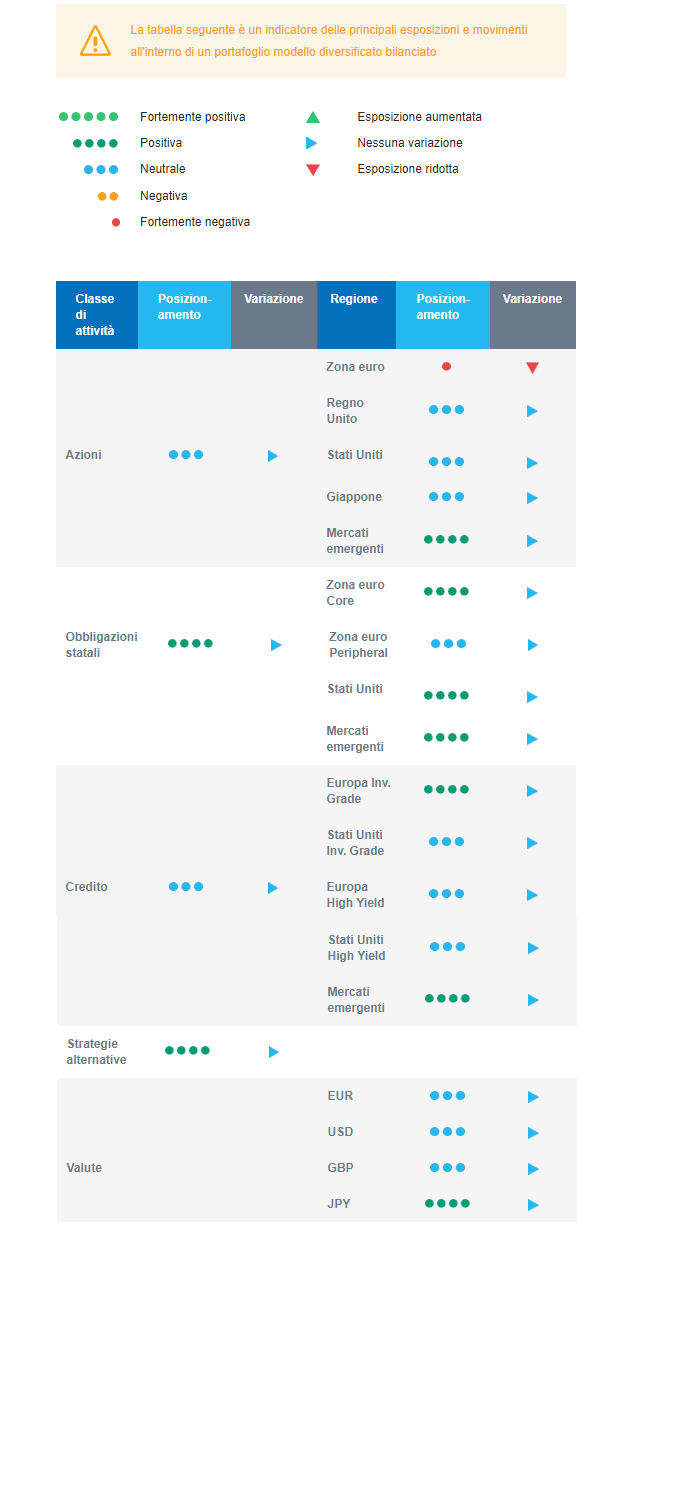The height and width of the screenshot is (1500, 700).
Task: Click the blue variation arrow in JPY row
Action: (x=533, y=1205)
